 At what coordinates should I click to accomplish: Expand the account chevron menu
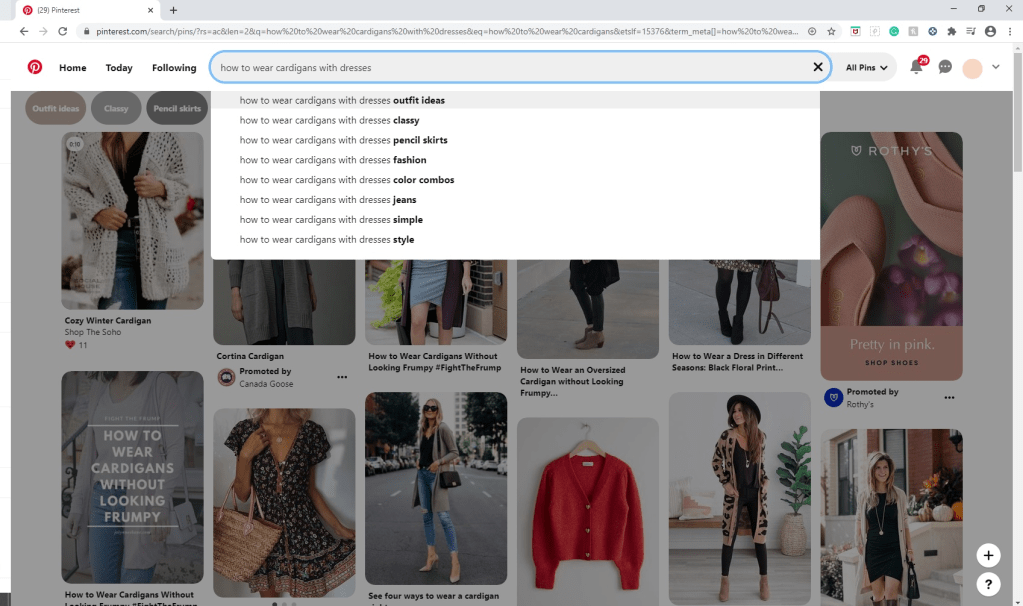point(995,67)
